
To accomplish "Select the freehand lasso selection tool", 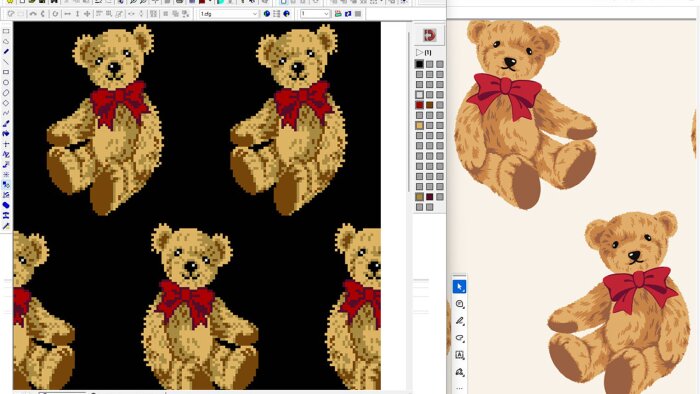I will coord(6,41).
